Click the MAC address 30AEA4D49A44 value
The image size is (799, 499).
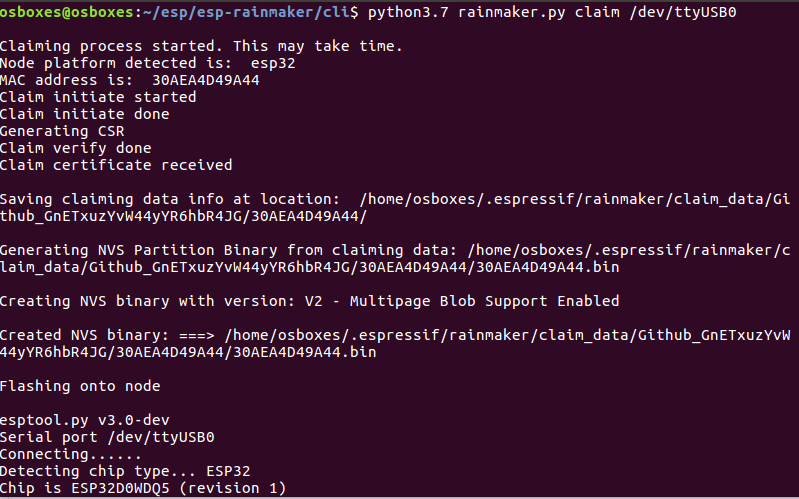pos(206,80)
